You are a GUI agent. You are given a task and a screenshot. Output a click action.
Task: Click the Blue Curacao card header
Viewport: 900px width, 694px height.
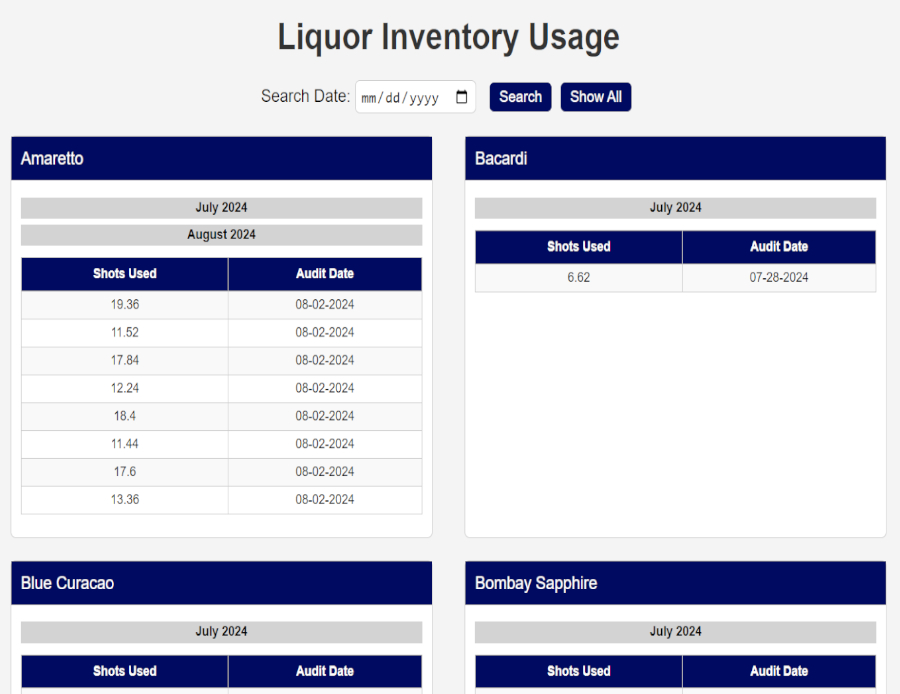[x=221, y=583]
